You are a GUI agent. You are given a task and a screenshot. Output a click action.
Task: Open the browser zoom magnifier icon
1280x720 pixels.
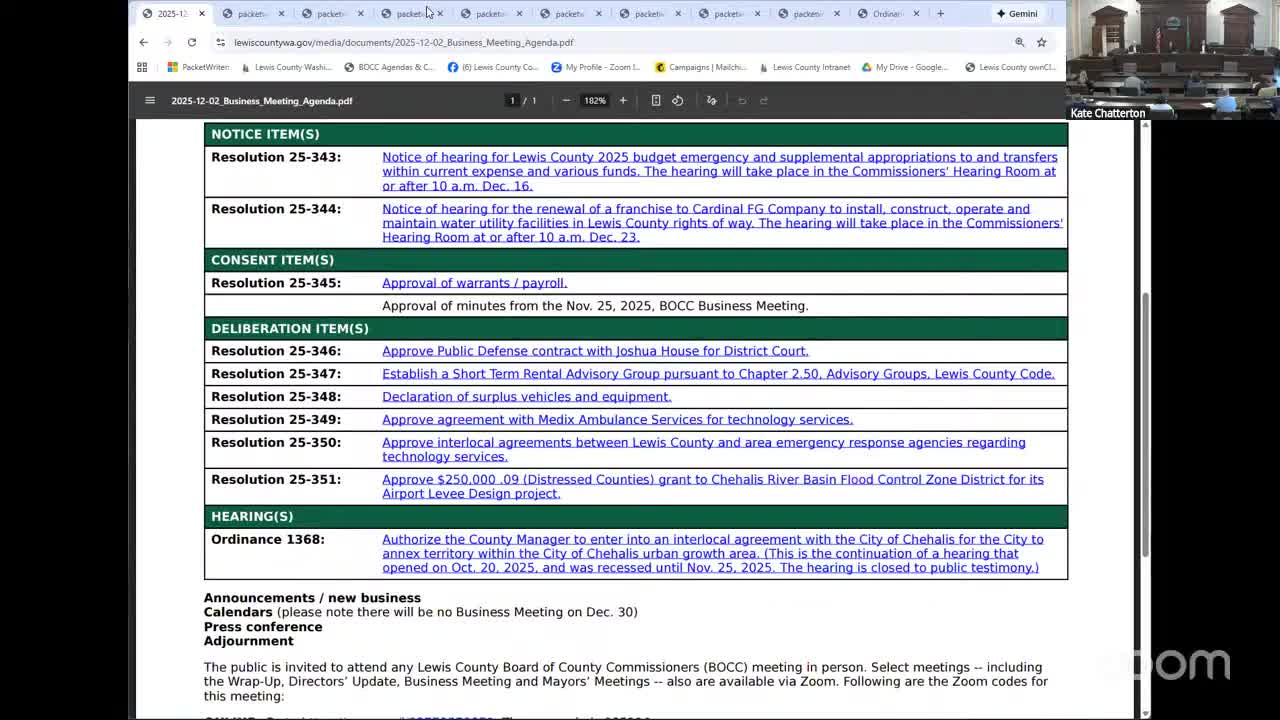pyautogui.click(x=1019, y=42)
